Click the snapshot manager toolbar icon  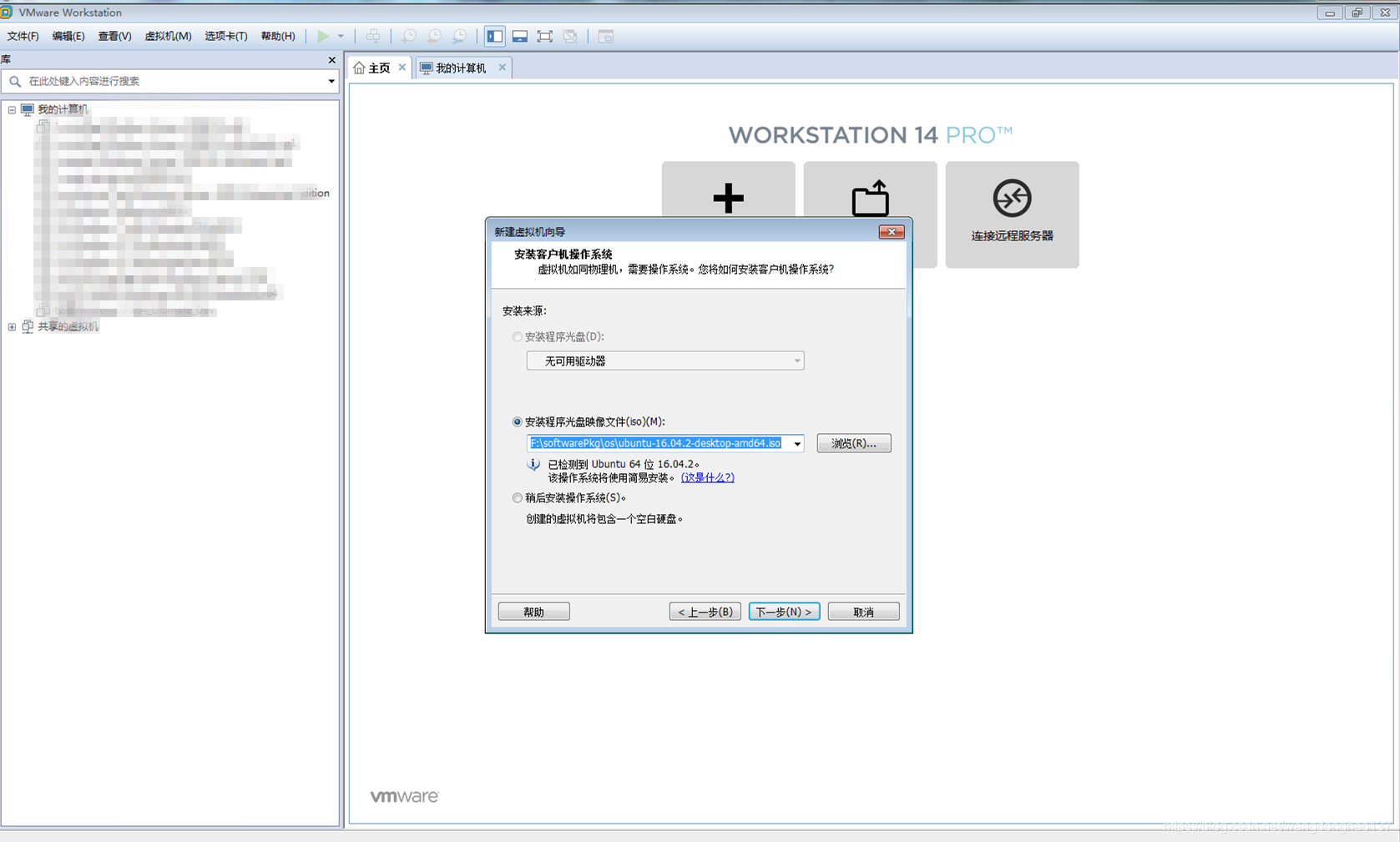(x=459, y=36)
